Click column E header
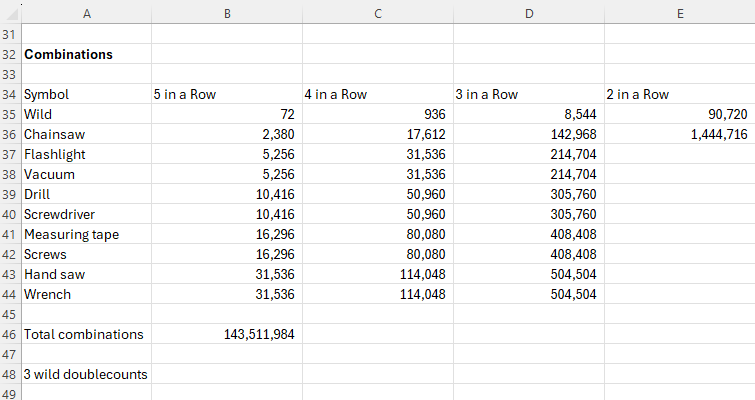Viewport: 755px width, 400px height. click(x=679, y=13)
